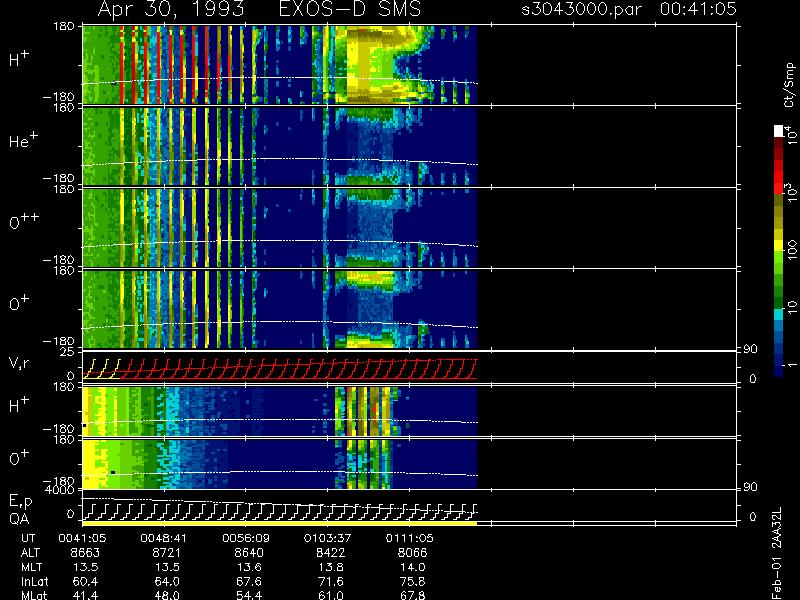Select the ALT value "8640"

(248, 553)
